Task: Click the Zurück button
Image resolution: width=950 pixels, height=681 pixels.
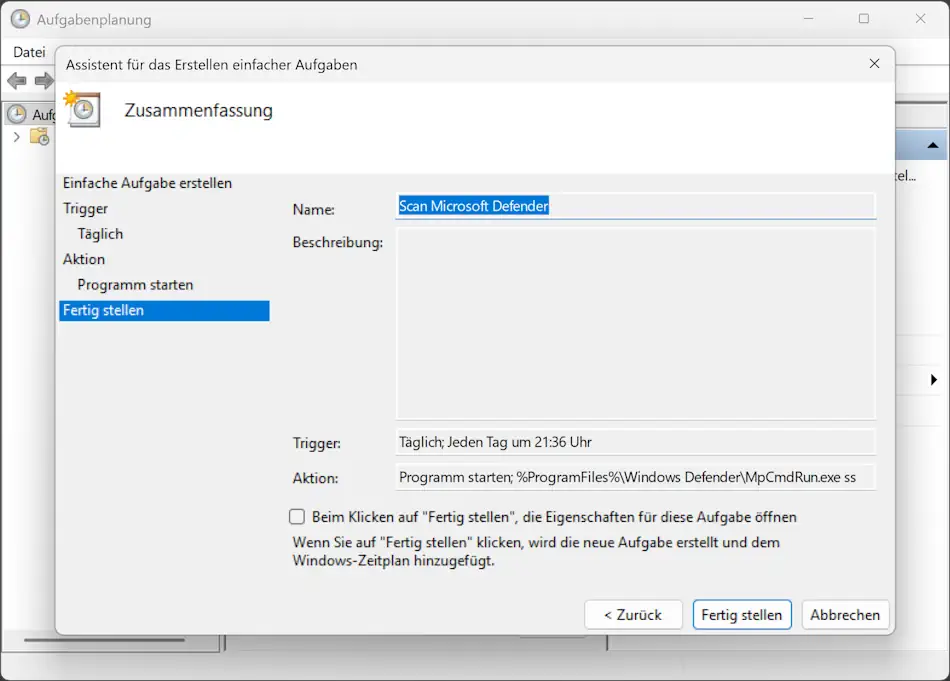Action: 633,614
